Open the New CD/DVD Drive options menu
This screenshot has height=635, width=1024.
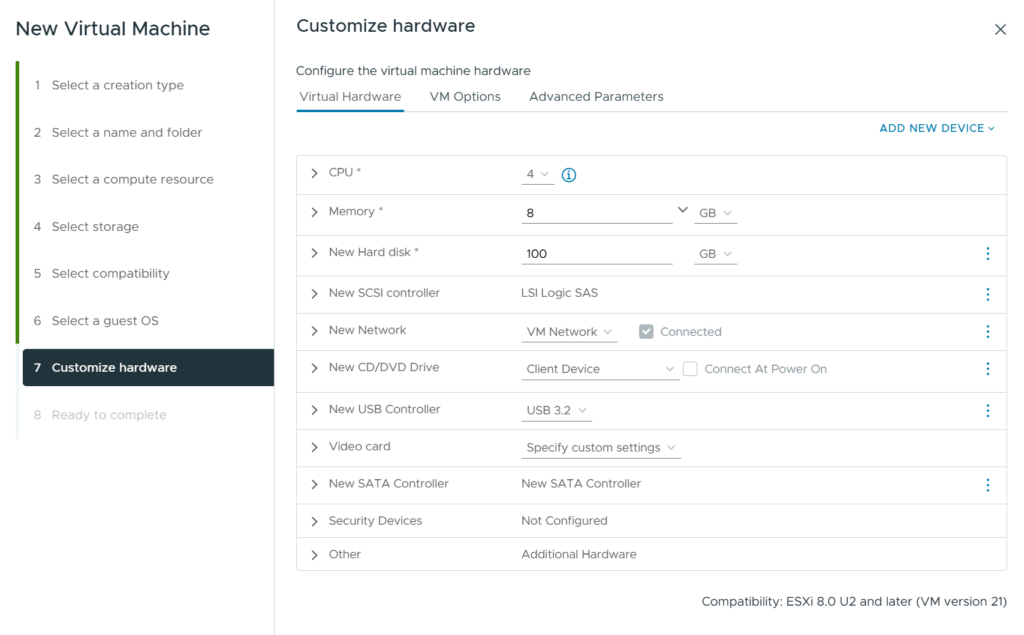pyautogui.click(x=987, y=369)
